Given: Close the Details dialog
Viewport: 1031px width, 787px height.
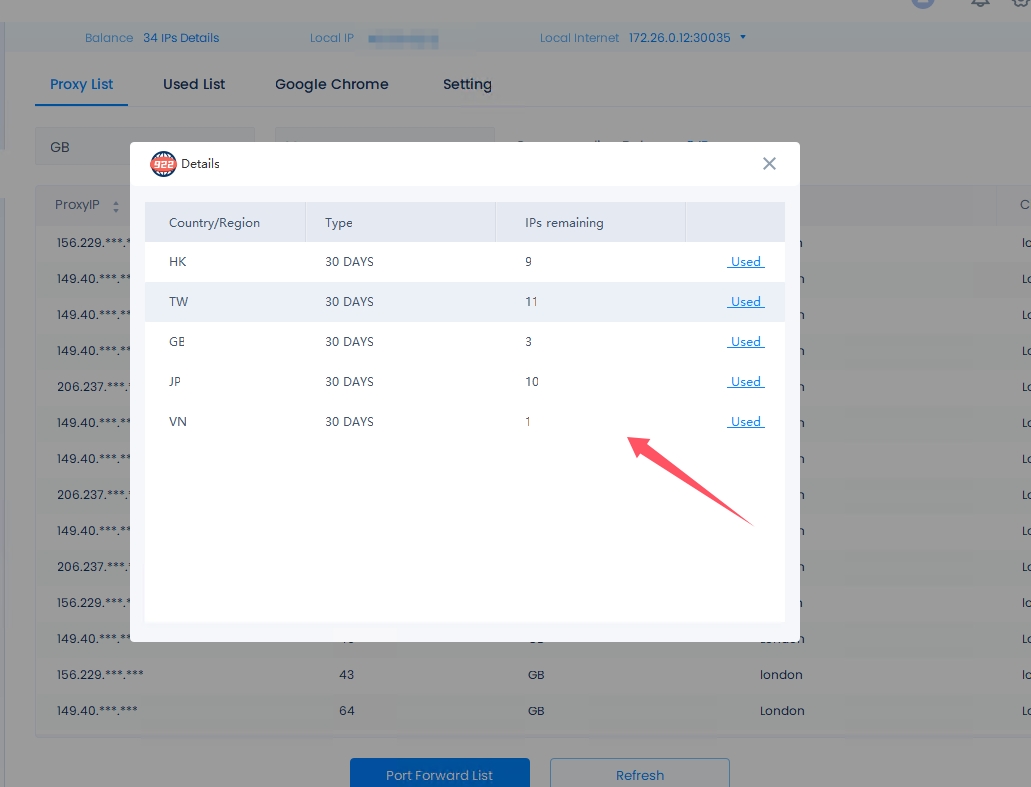Looking at the screenshot, I should [x=769, y=164].
